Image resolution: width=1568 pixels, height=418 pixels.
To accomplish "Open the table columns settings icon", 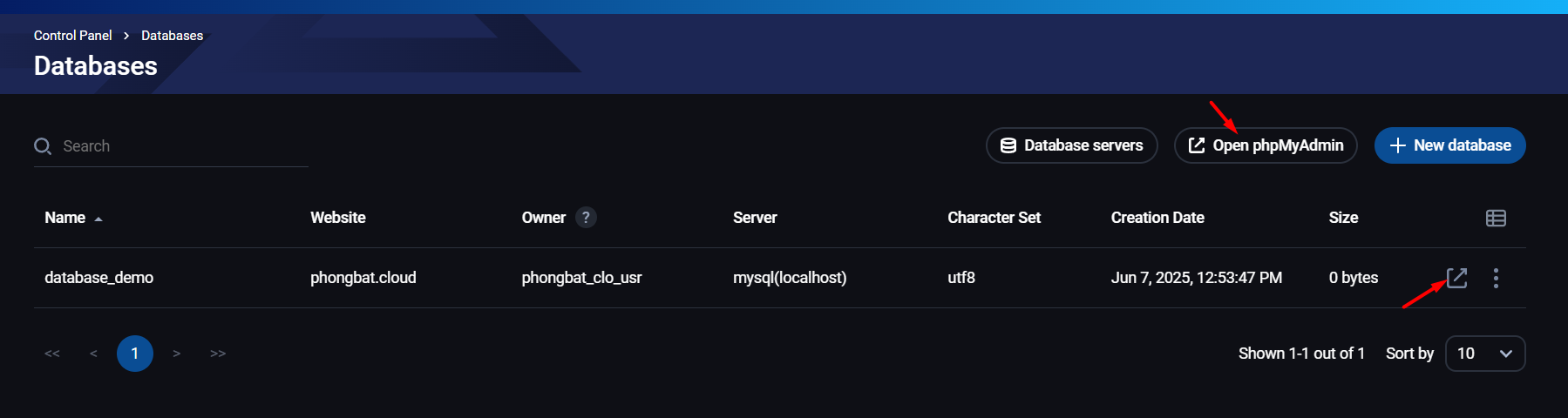I will pos(1496,218).
